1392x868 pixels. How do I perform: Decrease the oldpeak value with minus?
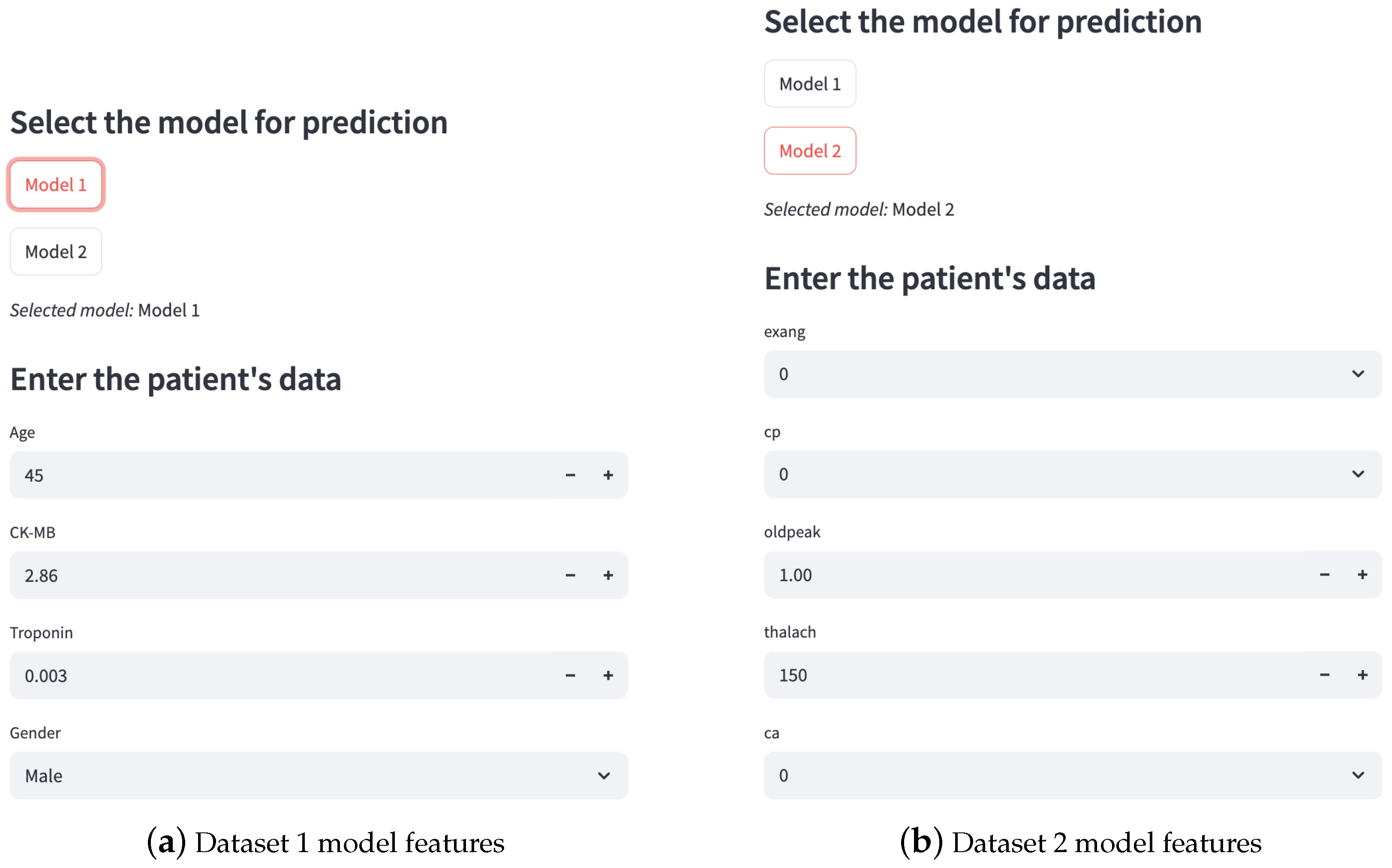pos(1324,575)
